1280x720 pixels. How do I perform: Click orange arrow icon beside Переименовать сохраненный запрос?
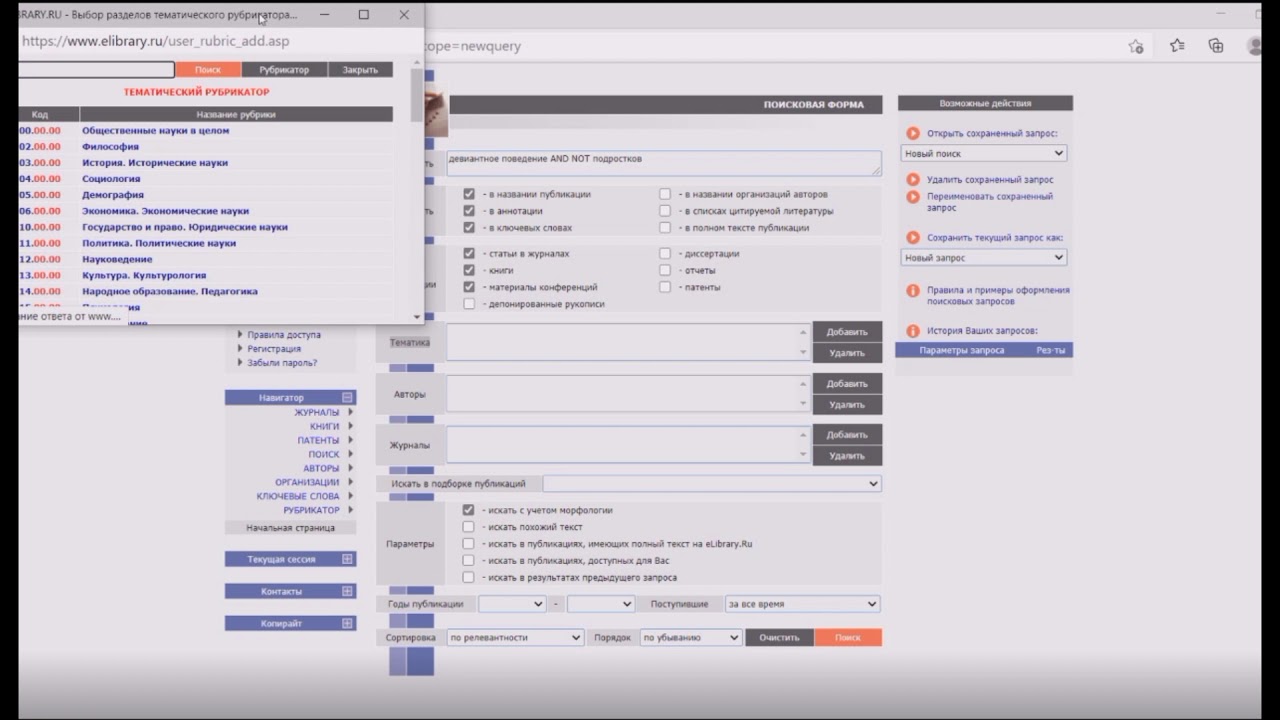[x=913, y=197]
